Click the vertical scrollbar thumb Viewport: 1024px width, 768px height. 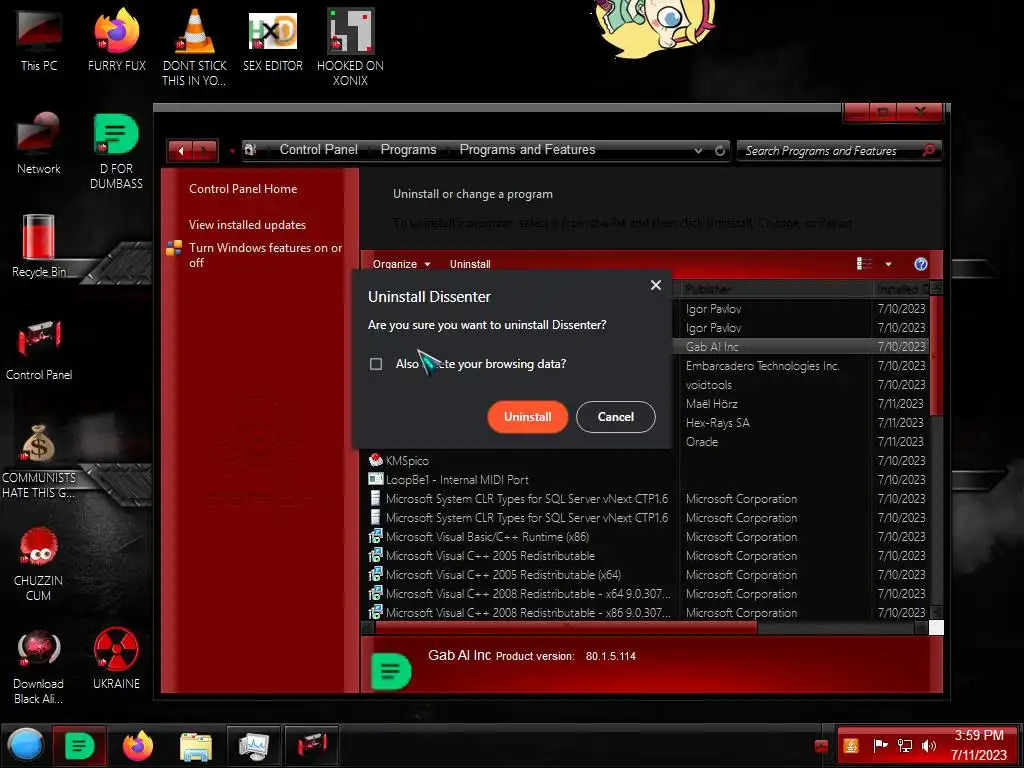tap(935, 356)
